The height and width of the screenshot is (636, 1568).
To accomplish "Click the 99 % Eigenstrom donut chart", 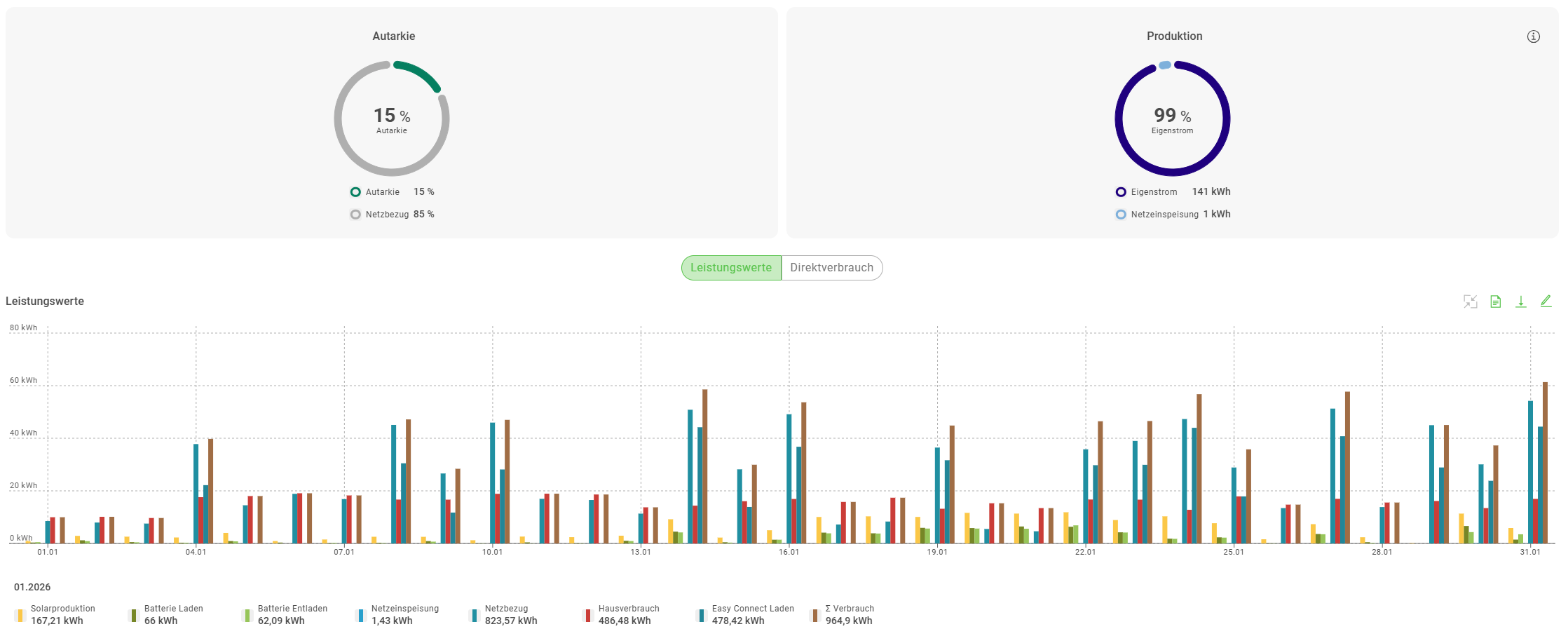I will [x=1172, y=119].
